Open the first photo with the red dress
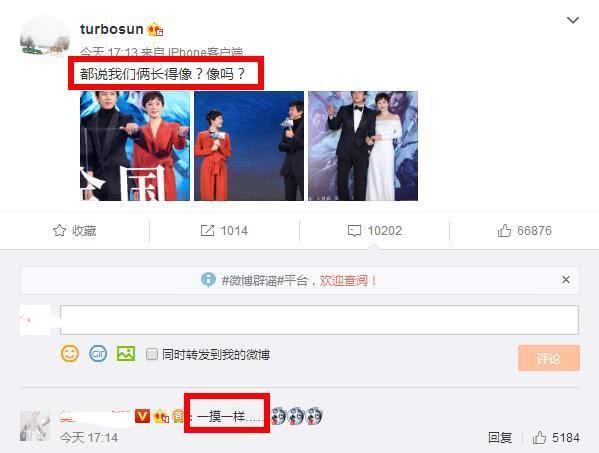The width and height of the screenshot is (599, 453). pyautogui.click(x=135, y=146)
